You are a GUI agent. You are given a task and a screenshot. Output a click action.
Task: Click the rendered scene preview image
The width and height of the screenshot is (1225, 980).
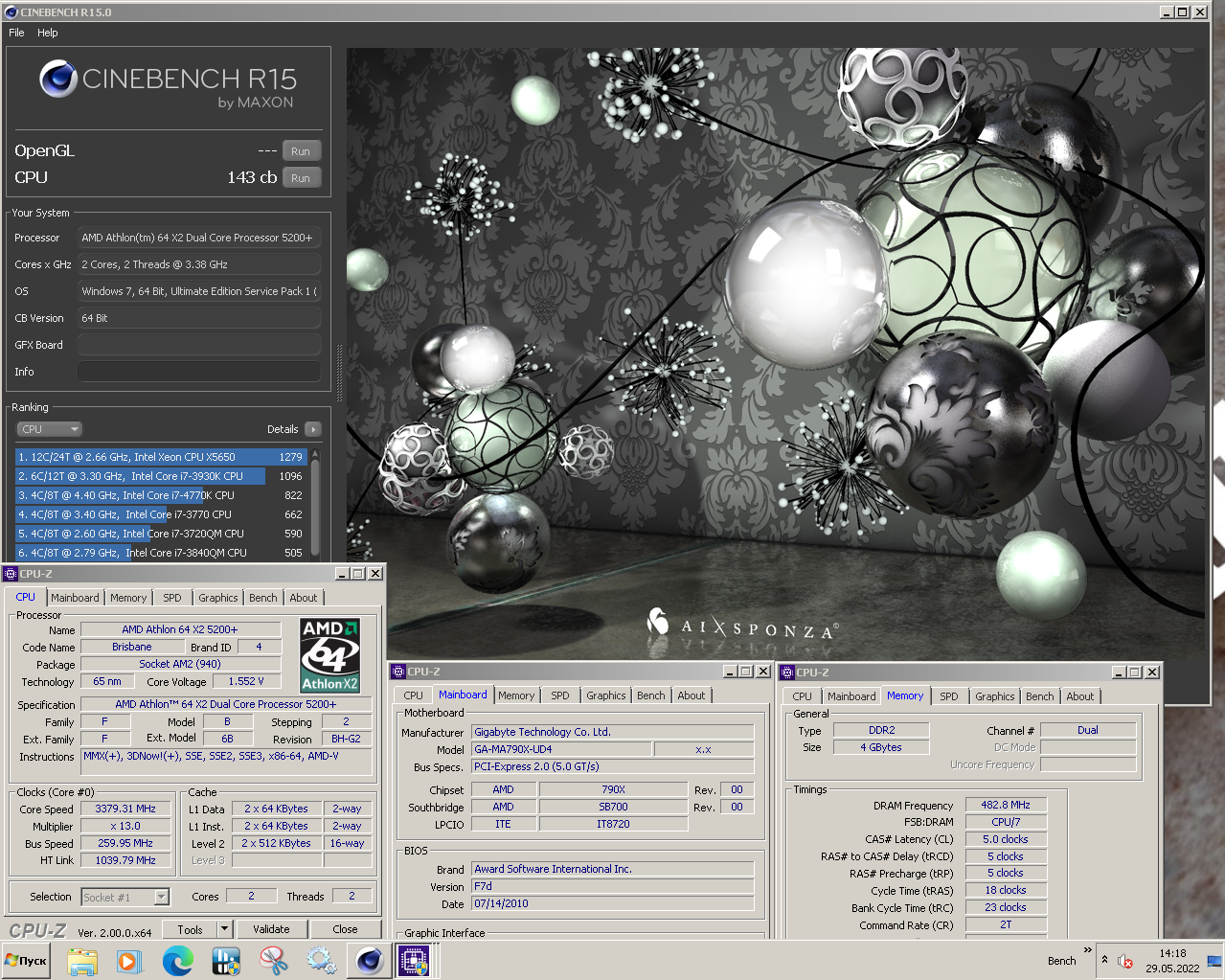[x=776, y=353]
